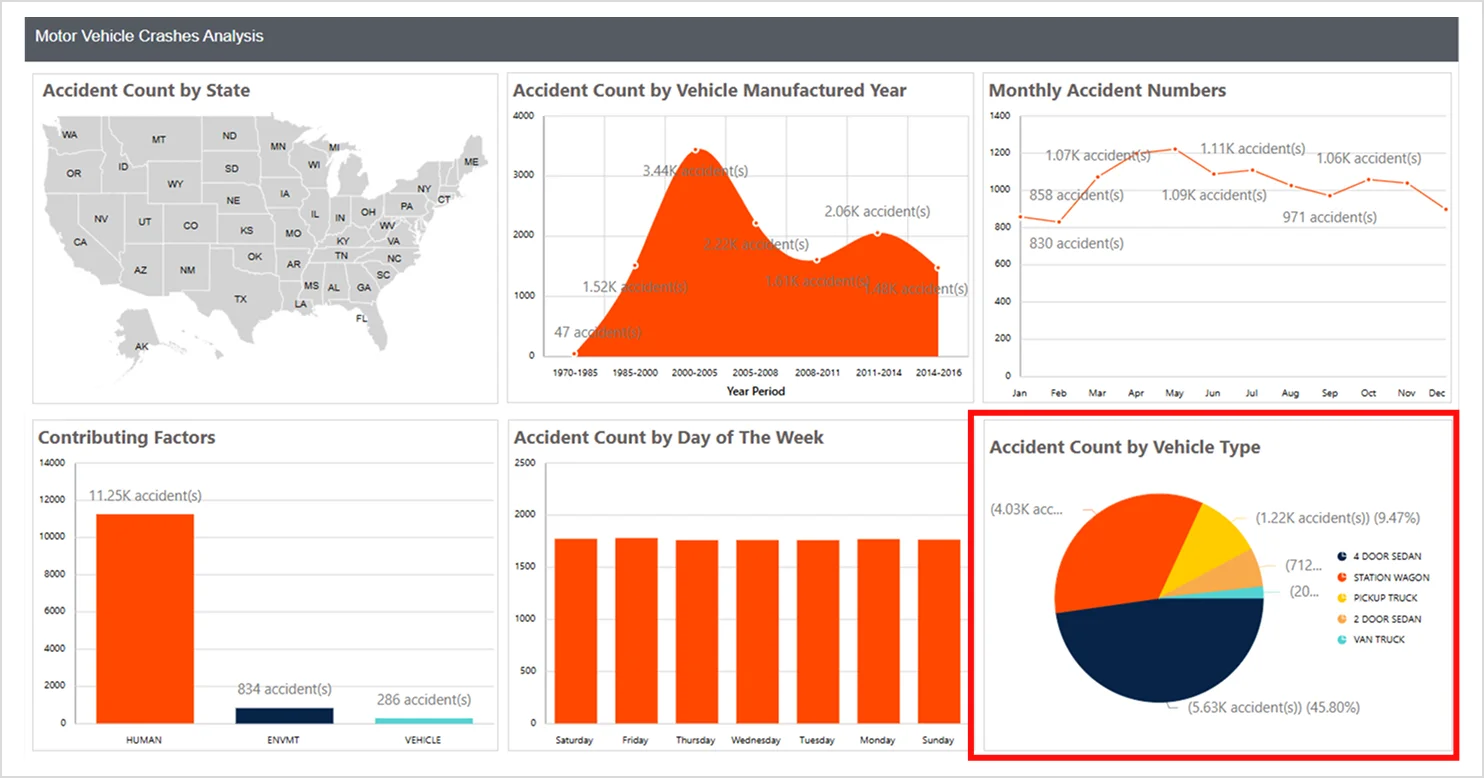This screenshot has height=778, width=1484.
Task: Select Maine (ME) on the state map
Action: click(x=471, y=161)
